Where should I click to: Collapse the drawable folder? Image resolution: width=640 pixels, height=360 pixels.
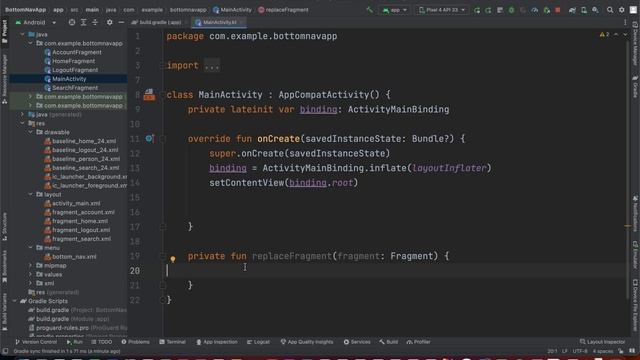[x=31, y=132]
